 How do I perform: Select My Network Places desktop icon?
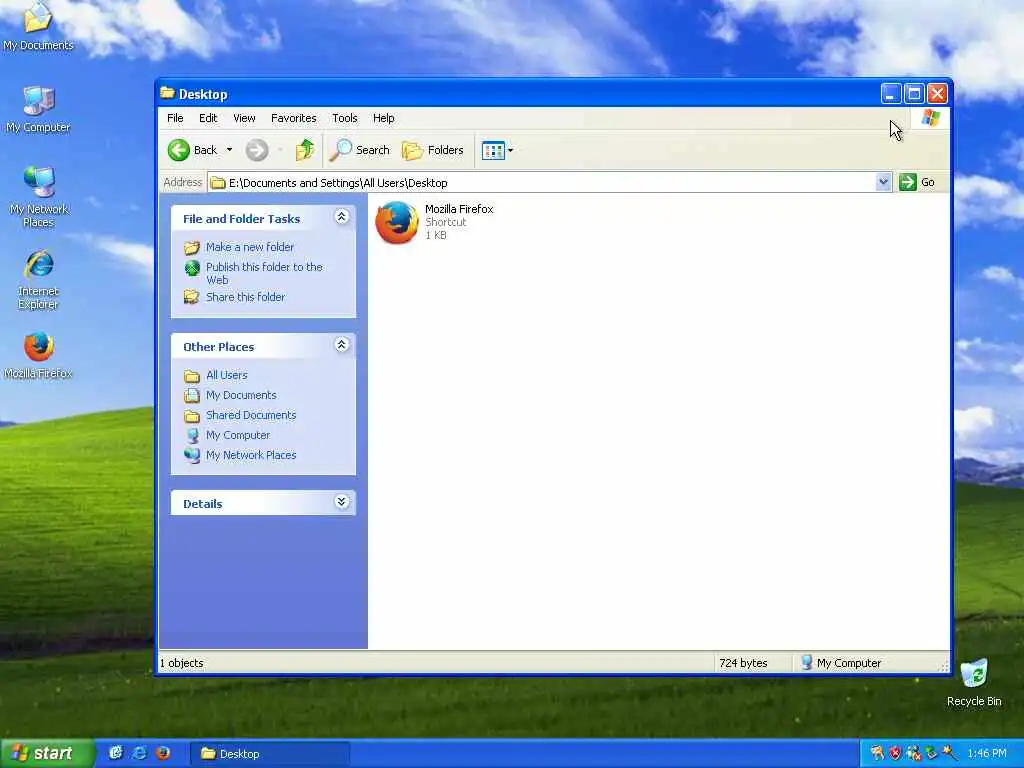pyautogui.click(x=39, y=197)
